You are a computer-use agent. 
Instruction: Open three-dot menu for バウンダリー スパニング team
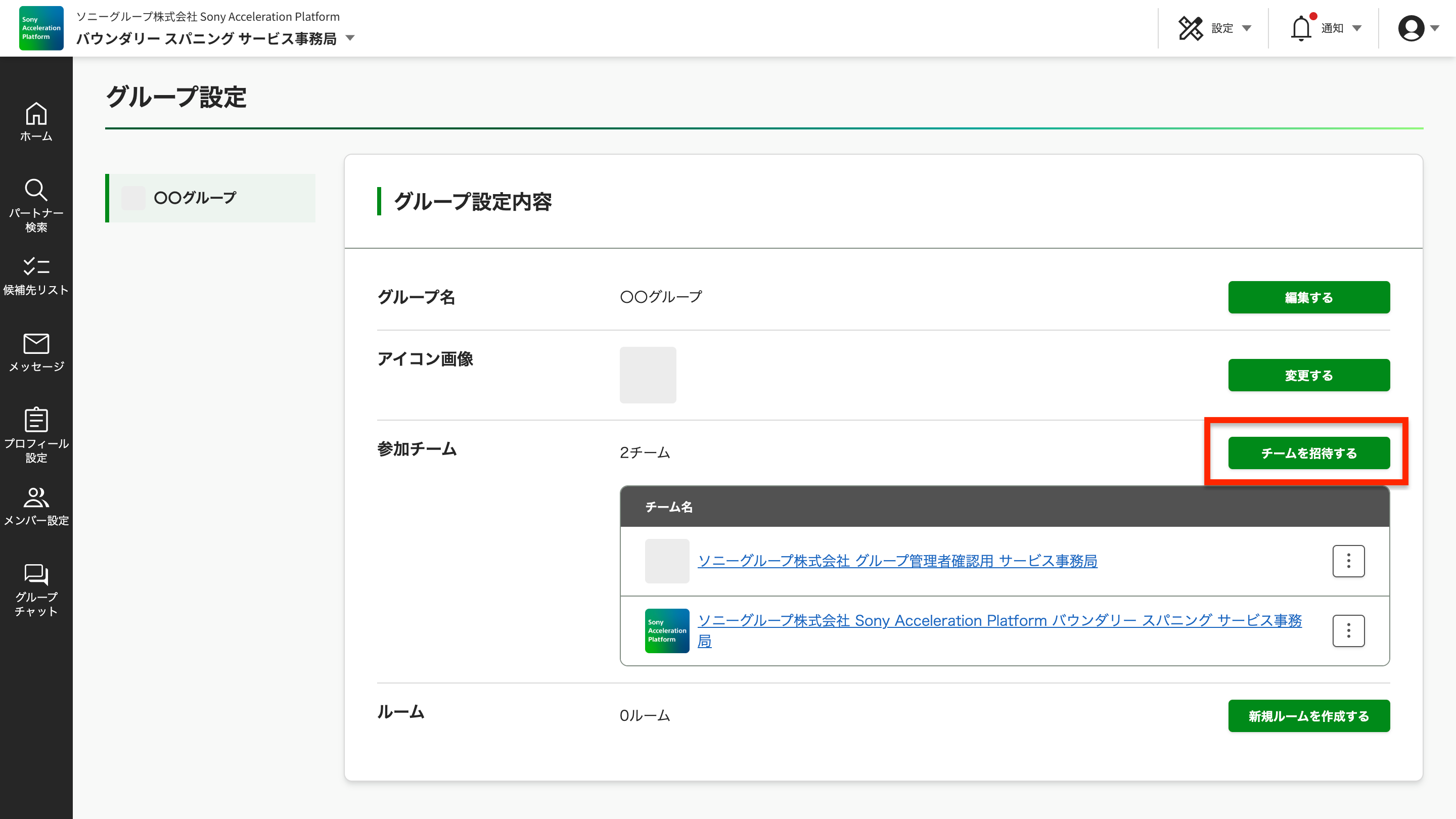1348,631
